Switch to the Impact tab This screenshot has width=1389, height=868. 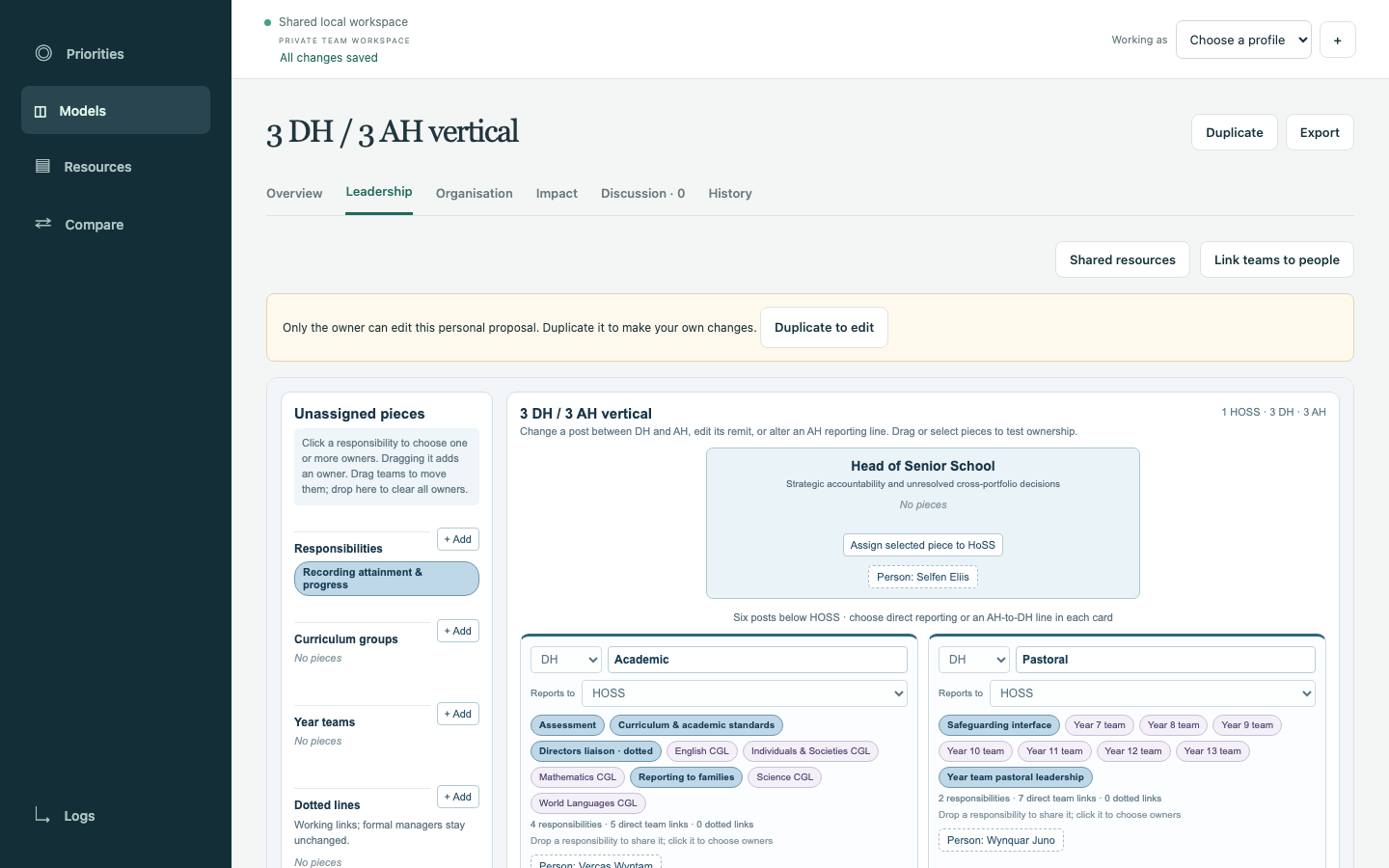click(557, 193)
